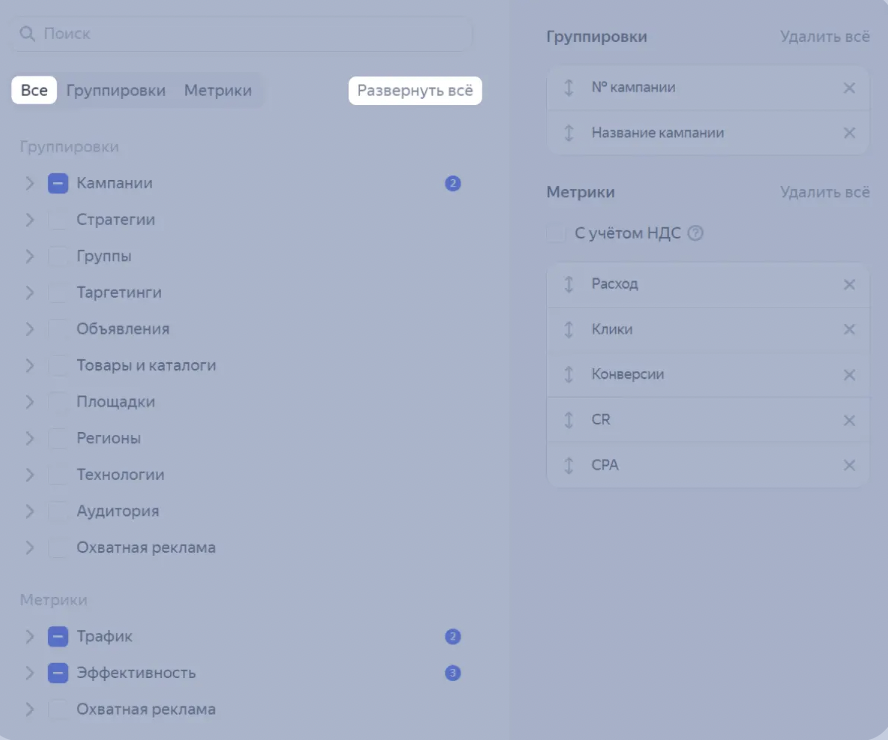Click reorder handle for Расход
888x740 pixels.
coord(569,284)
